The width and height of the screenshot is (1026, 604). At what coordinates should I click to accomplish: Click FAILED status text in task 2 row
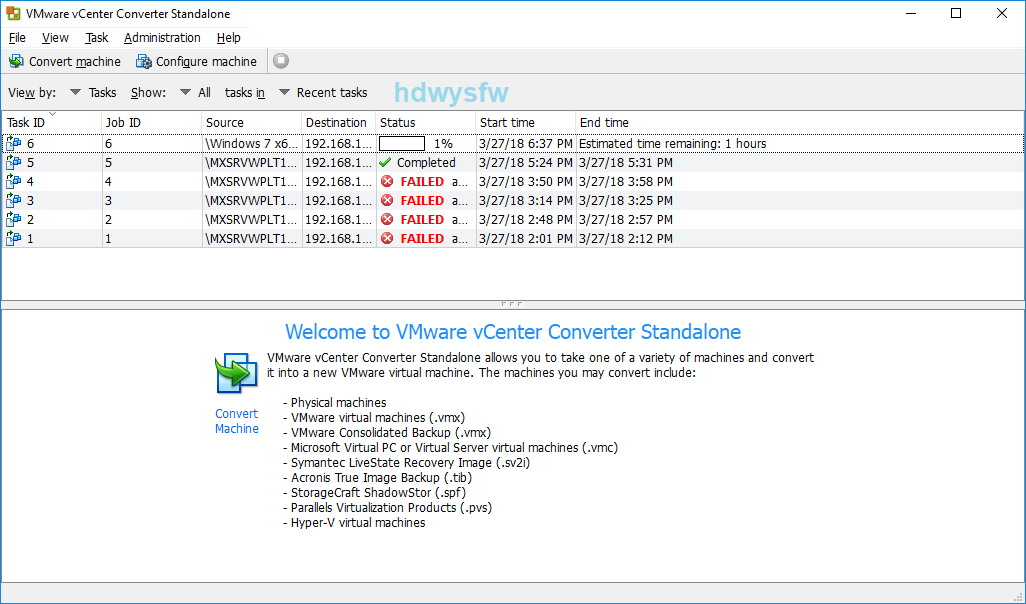tap(422, 219)
